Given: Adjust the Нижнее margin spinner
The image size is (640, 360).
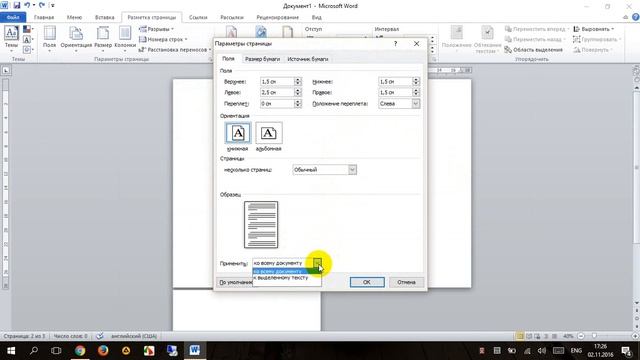Looking at the screenshot, I should click(x=416, y=82).
